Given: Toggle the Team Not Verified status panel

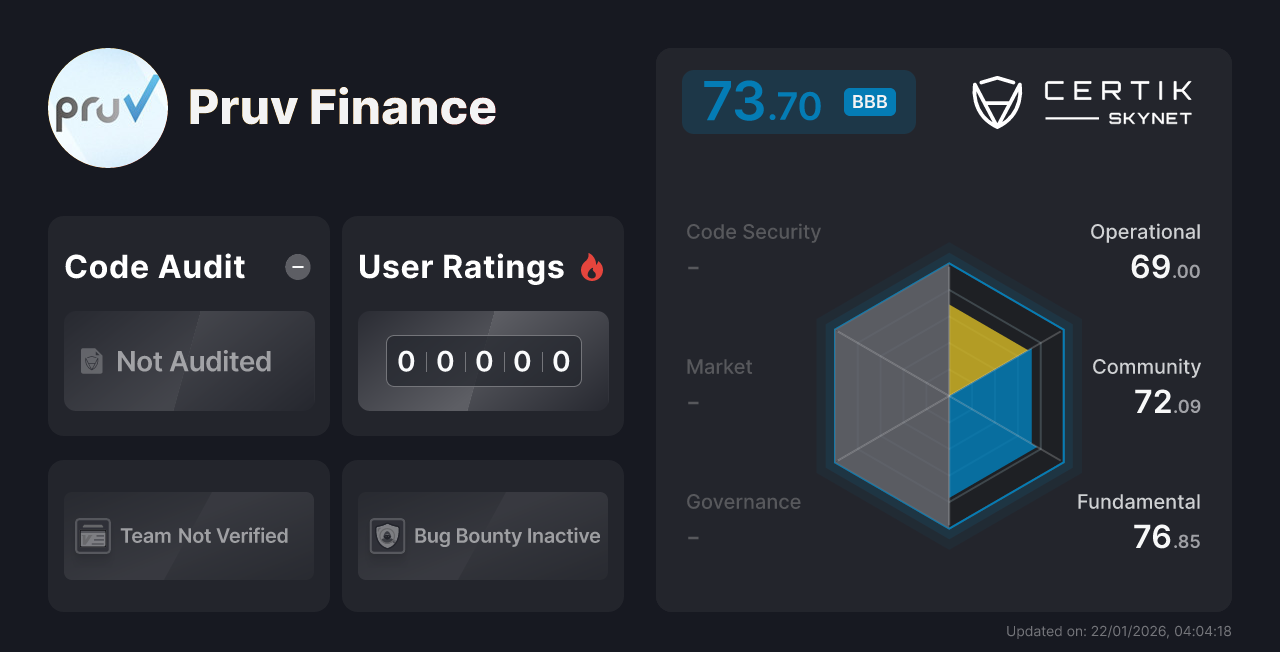Looking at the screenshot, I should 188,536.
